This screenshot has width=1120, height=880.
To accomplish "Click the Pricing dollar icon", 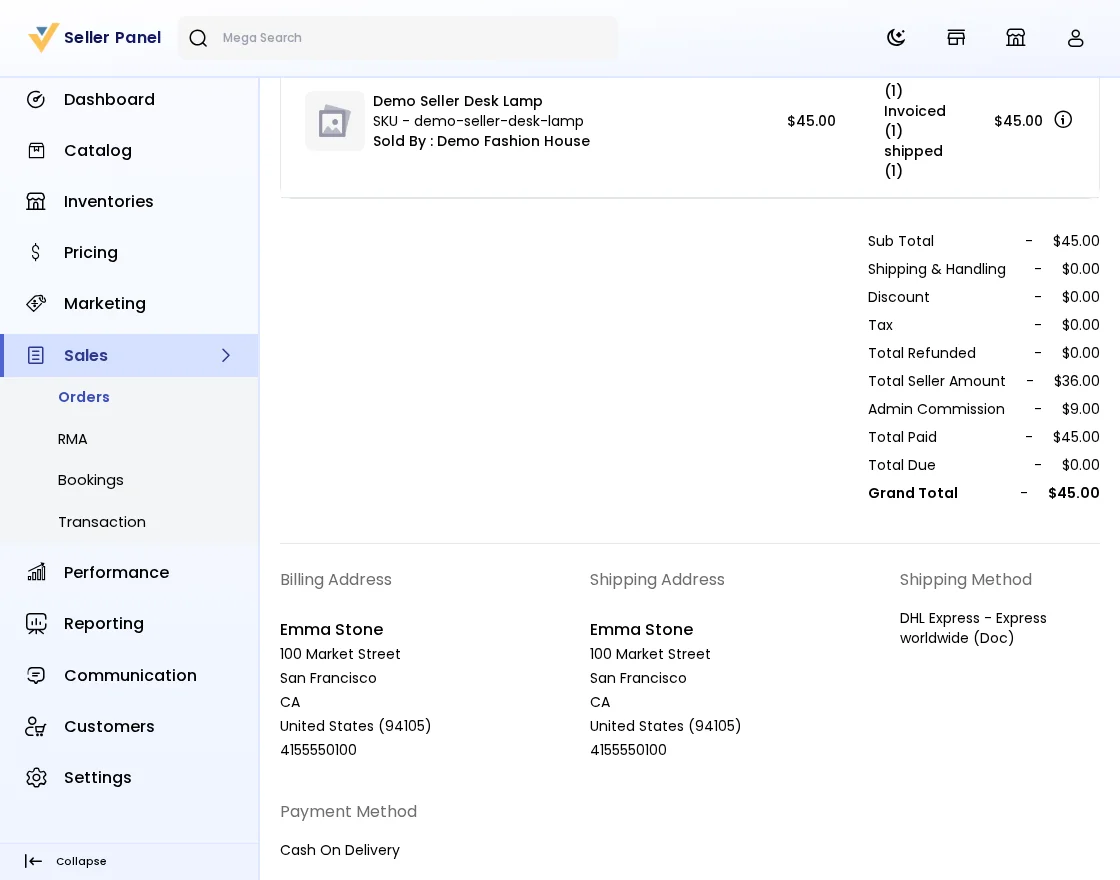I will click(36, 252).
